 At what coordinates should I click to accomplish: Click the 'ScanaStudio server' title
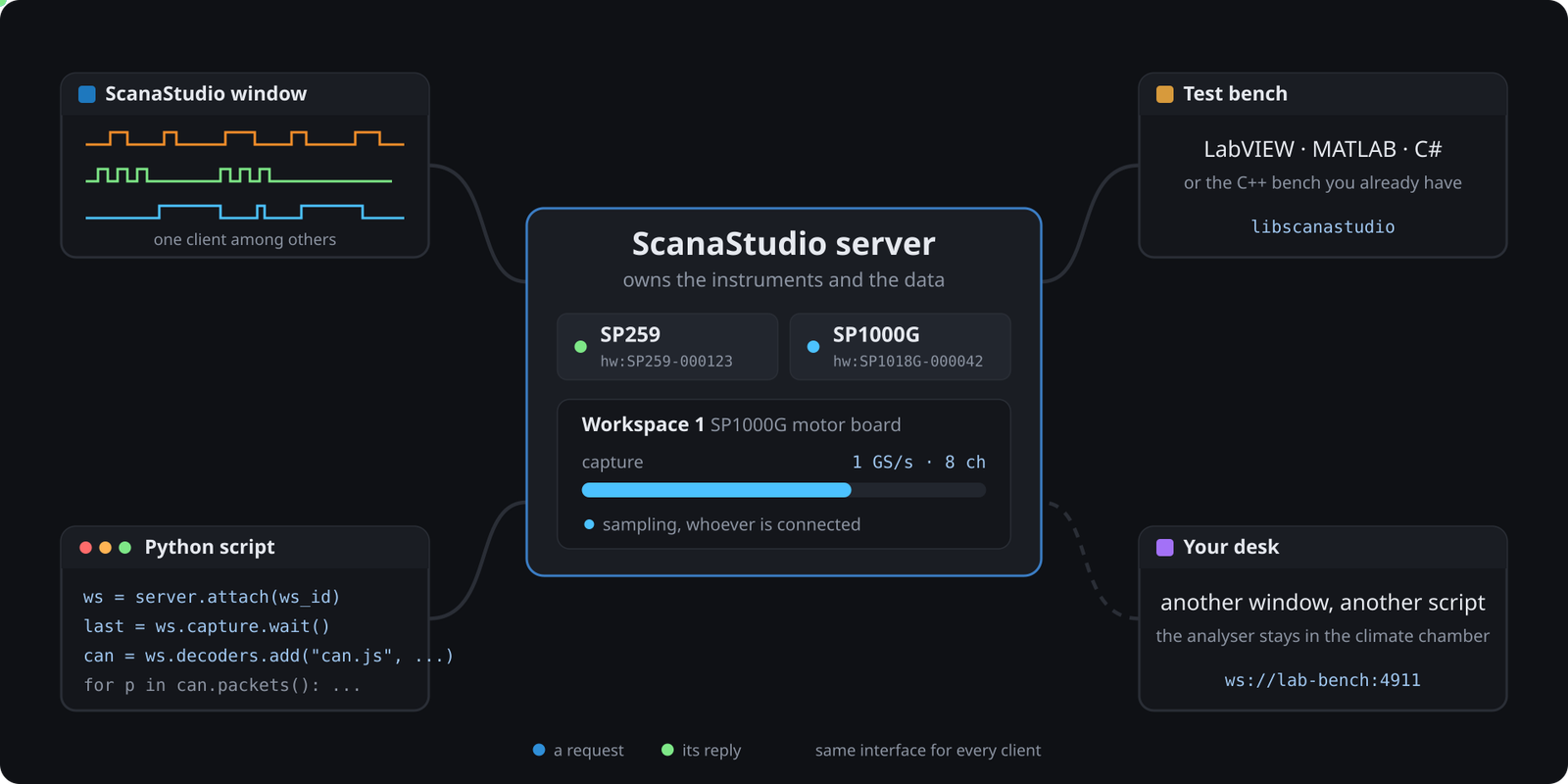784,243
